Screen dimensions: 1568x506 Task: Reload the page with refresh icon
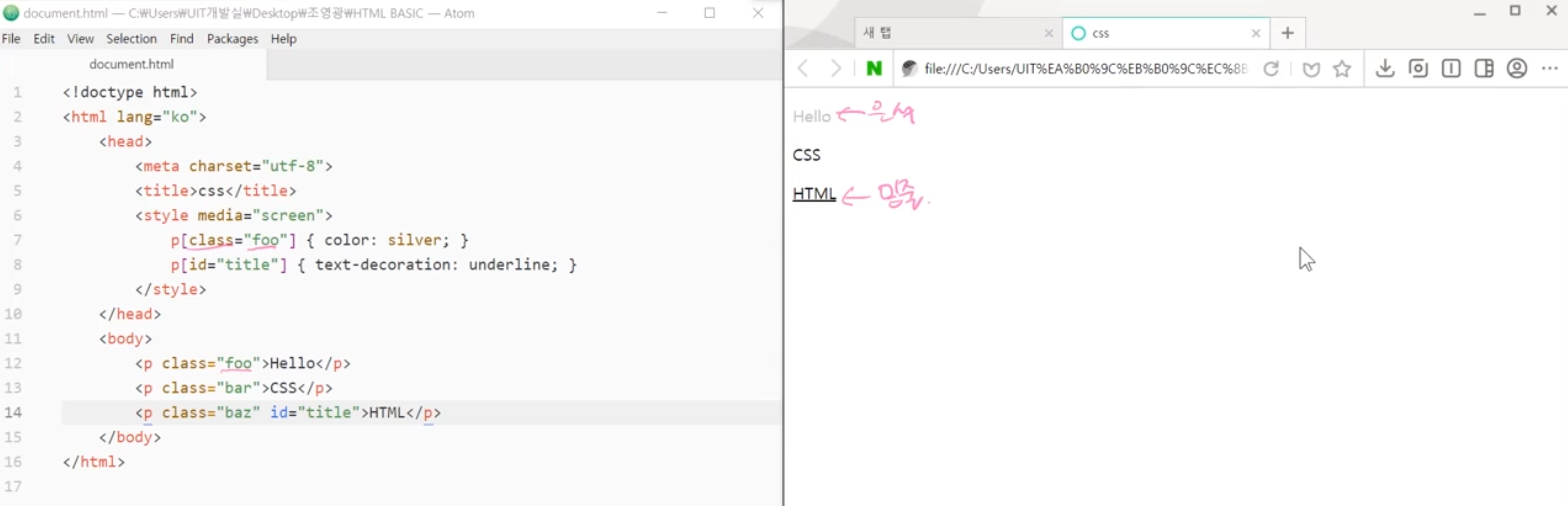click(x=1271, y=69)
